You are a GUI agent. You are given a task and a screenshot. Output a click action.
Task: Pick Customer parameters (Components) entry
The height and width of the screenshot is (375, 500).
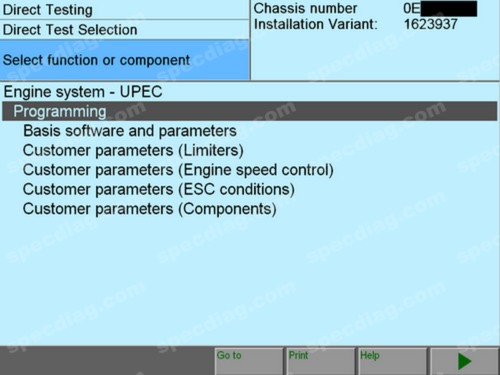[150, 209]
